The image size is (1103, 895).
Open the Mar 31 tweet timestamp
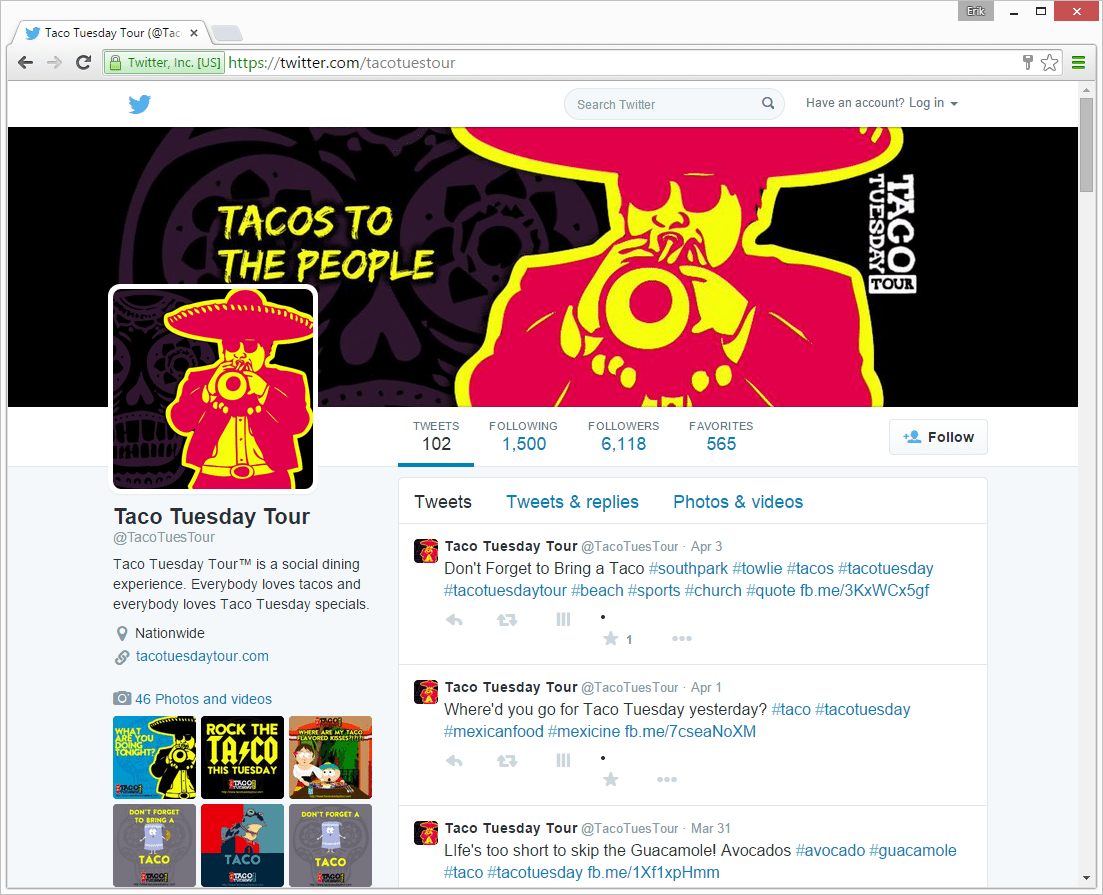[x=710, y=828]
